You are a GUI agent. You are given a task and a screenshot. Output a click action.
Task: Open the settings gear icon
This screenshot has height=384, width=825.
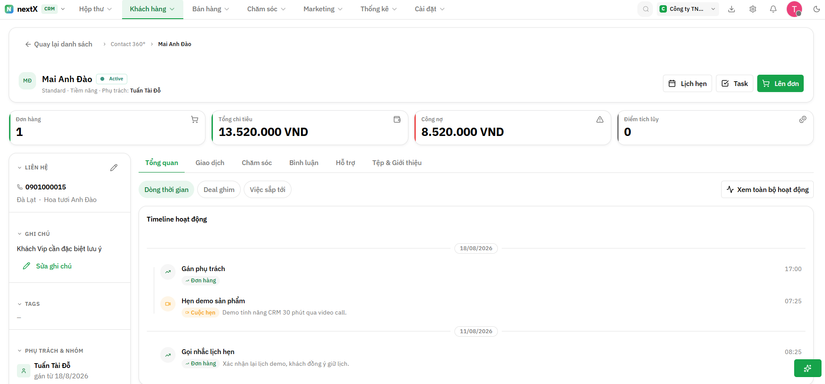click(753, 9)
